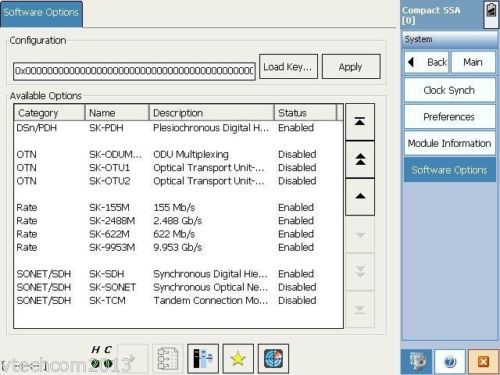
Task: Go Back to previous menu
Action: 427,62
